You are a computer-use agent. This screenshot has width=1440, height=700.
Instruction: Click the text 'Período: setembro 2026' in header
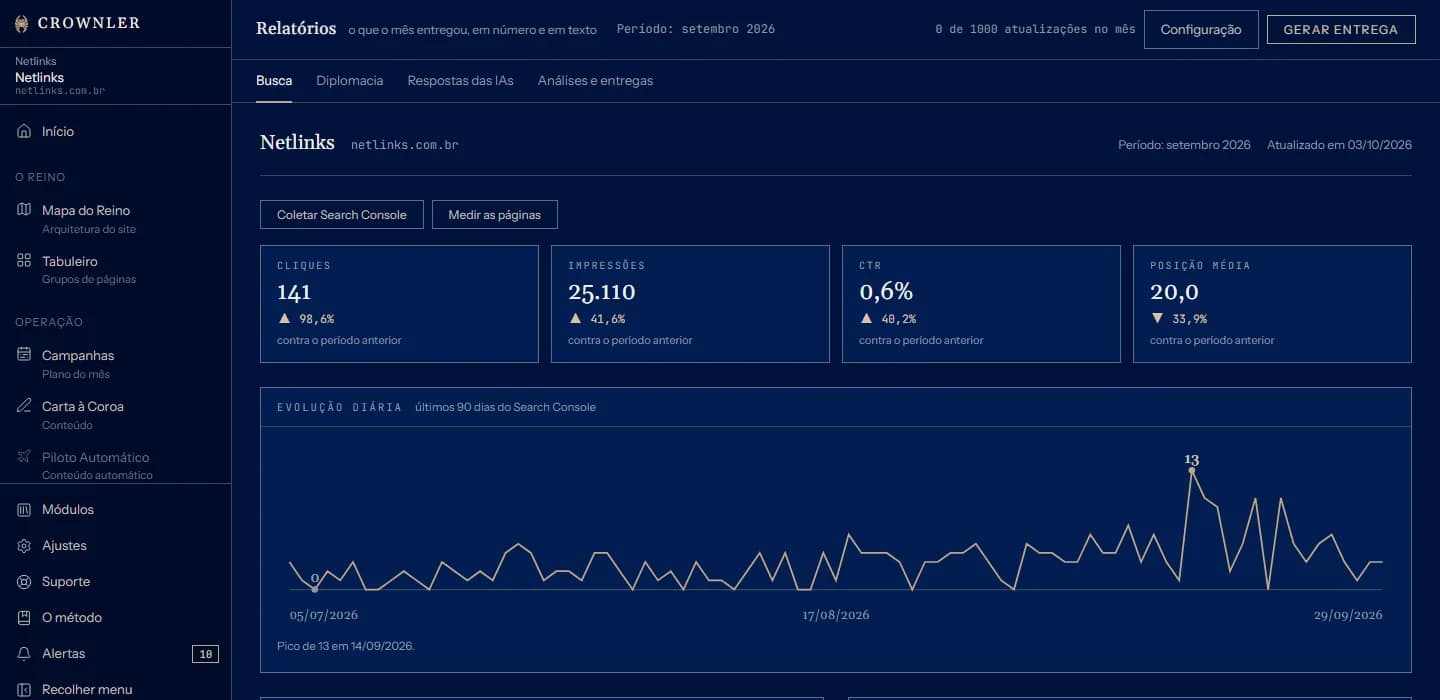[696, 29]
